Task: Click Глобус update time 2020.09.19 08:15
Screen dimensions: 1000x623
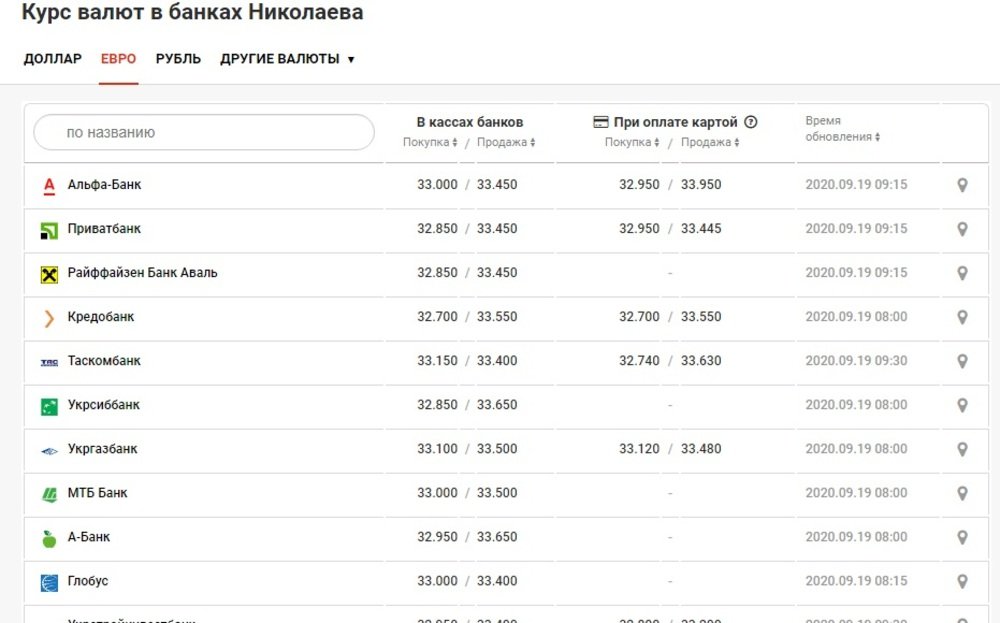Action: 856,581
